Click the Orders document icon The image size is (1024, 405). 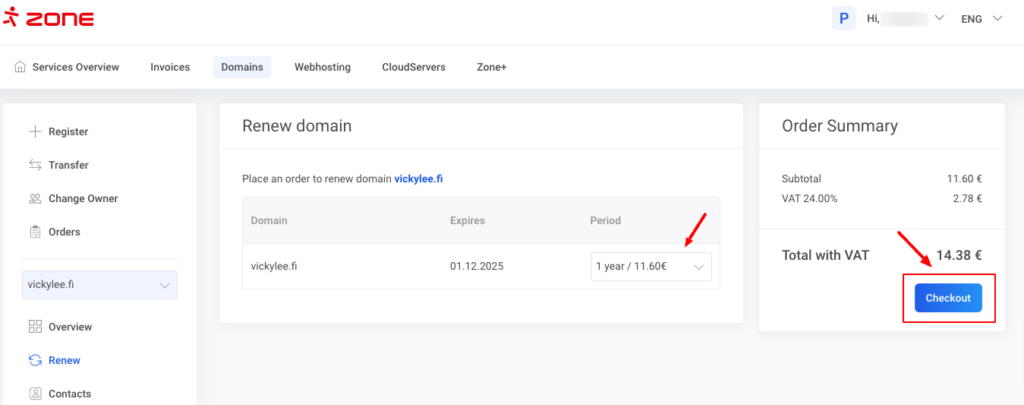(x=35, y=232)
